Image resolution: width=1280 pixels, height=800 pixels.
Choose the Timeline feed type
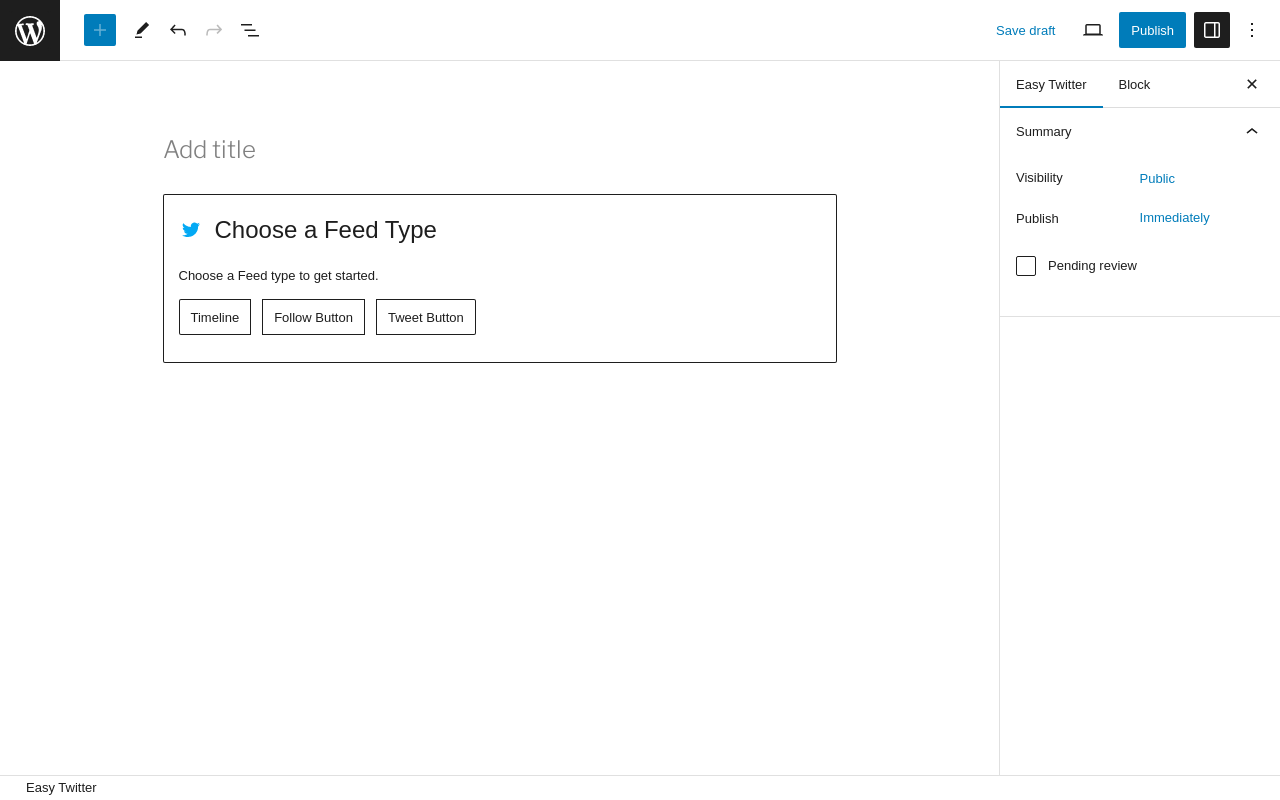215,317
